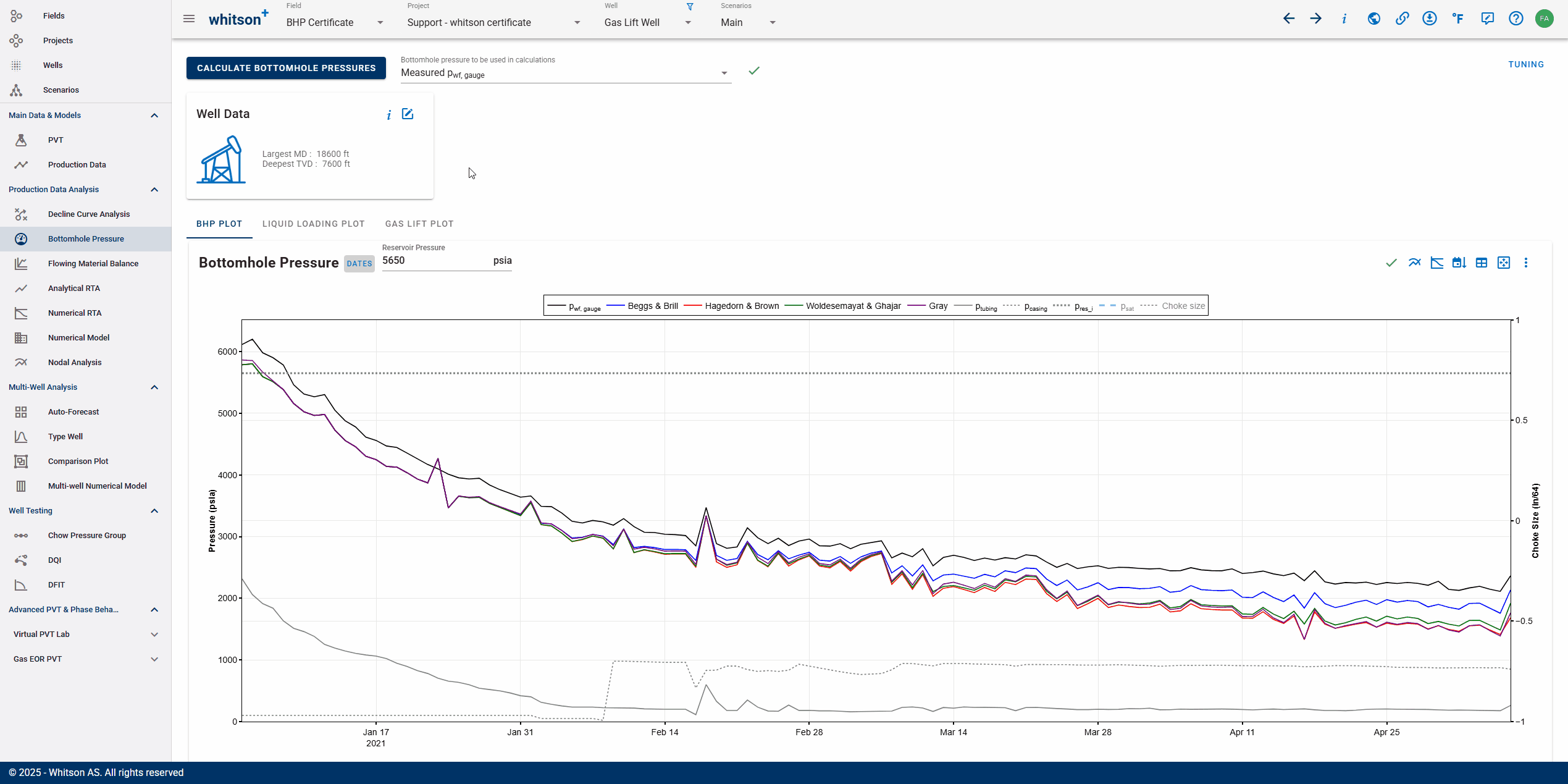
Task: Switch to the Gas Lift Plot tab
Action: click(x=419, y=224)
